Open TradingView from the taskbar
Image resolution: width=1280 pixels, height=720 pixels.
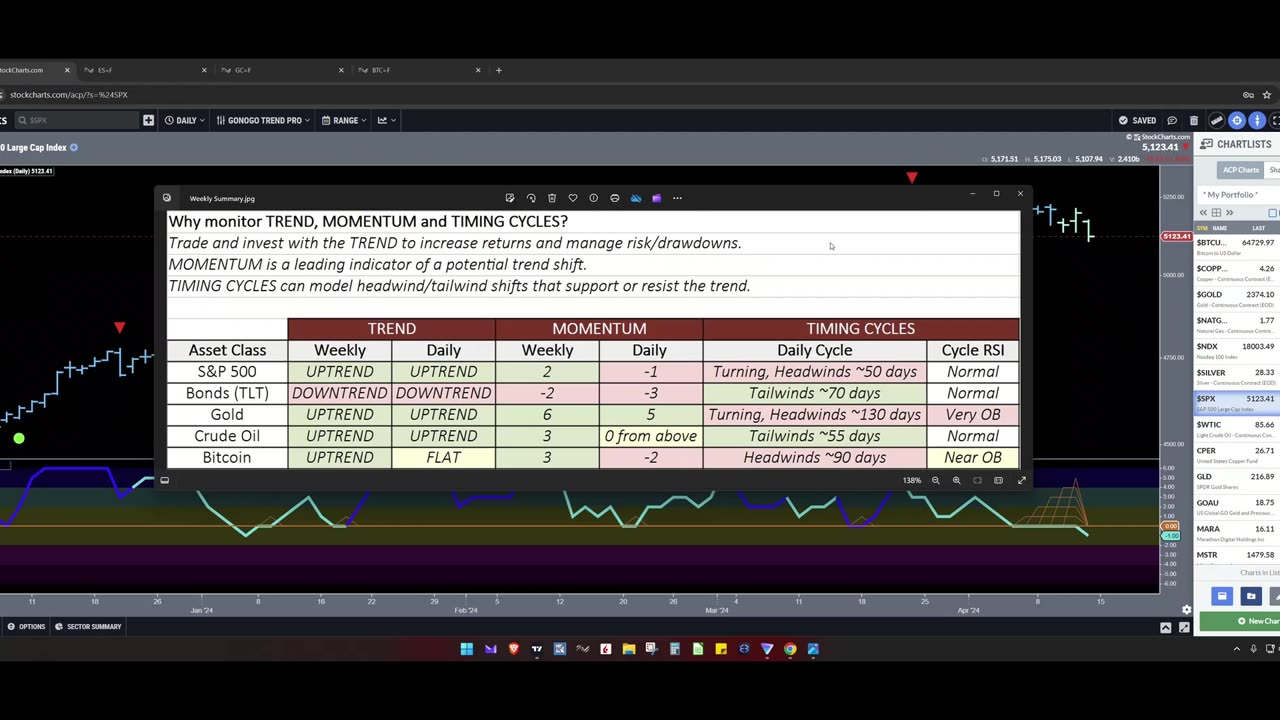coord(537,649)
